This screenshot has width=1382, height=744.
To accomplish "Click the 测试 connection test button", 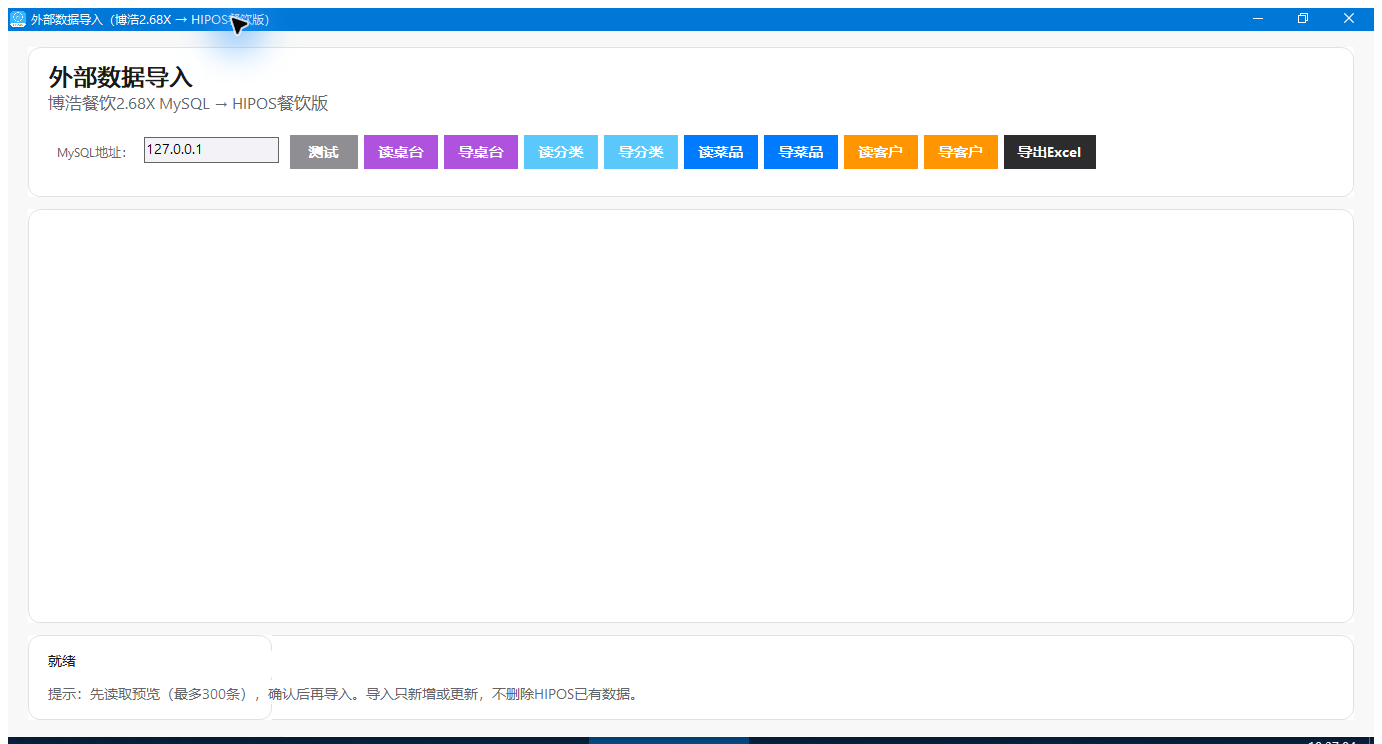I will (x=323, y=152).
